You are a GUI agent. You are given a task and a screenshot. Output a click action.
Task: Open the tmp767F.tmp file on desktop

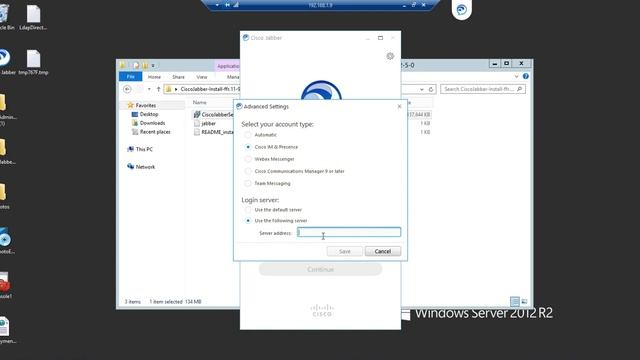(33, 62)
